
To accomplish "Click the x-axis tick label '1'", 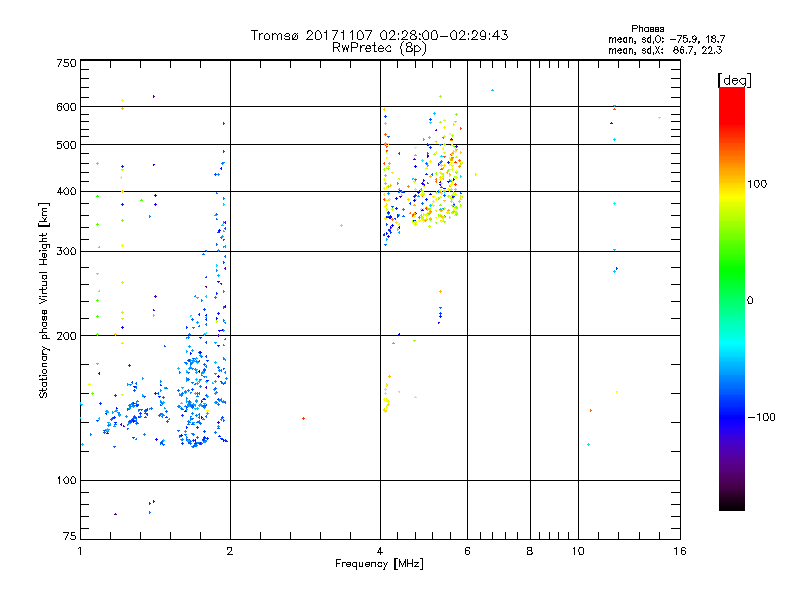I will point(80,551).
